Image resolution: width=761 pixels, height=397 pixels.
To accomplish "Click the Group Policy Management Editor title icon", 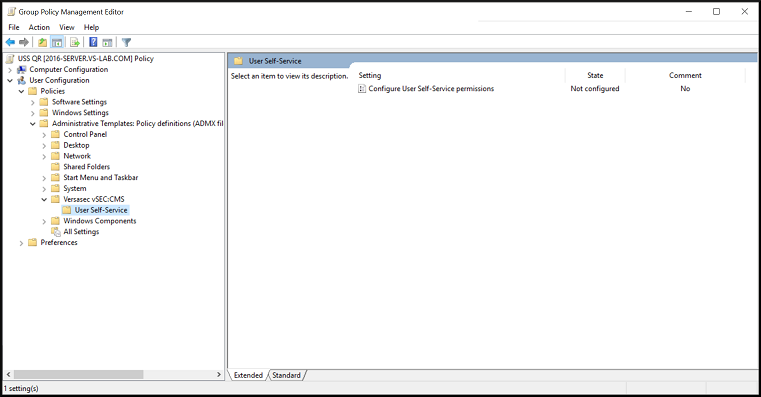I will point(12,12).
